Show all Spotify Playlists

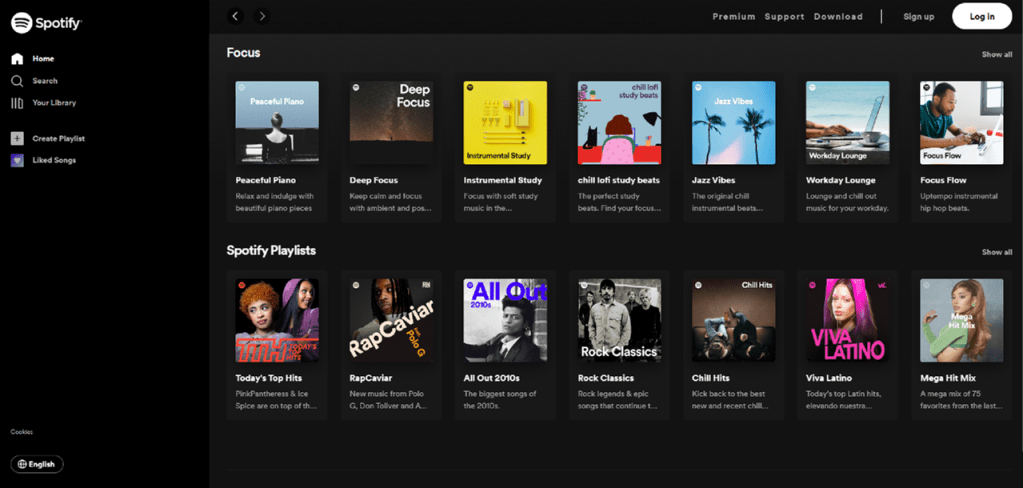click(996, 252)
